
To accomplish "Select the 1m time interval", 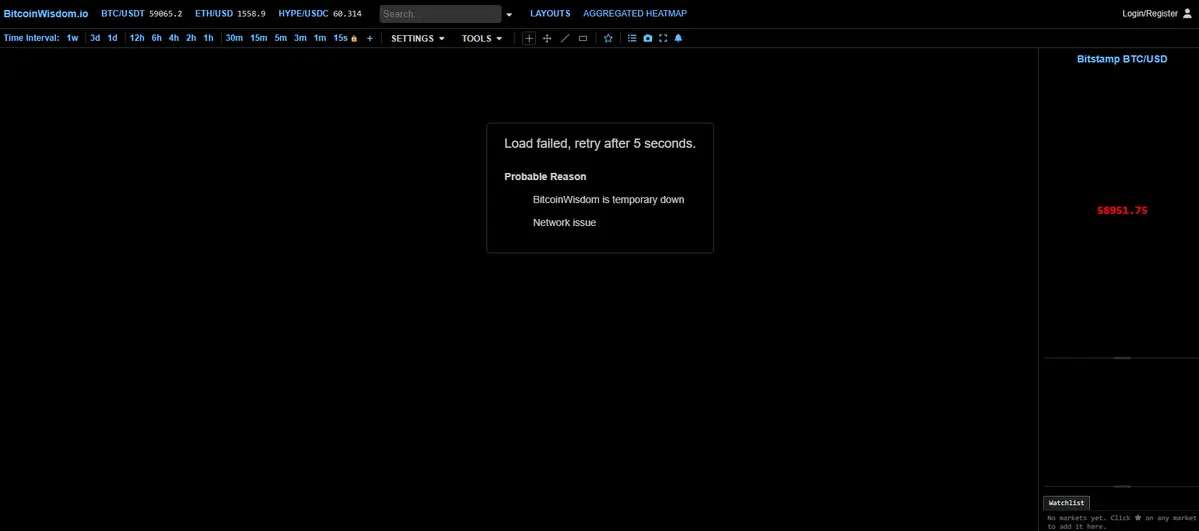I will coord(320,38).
